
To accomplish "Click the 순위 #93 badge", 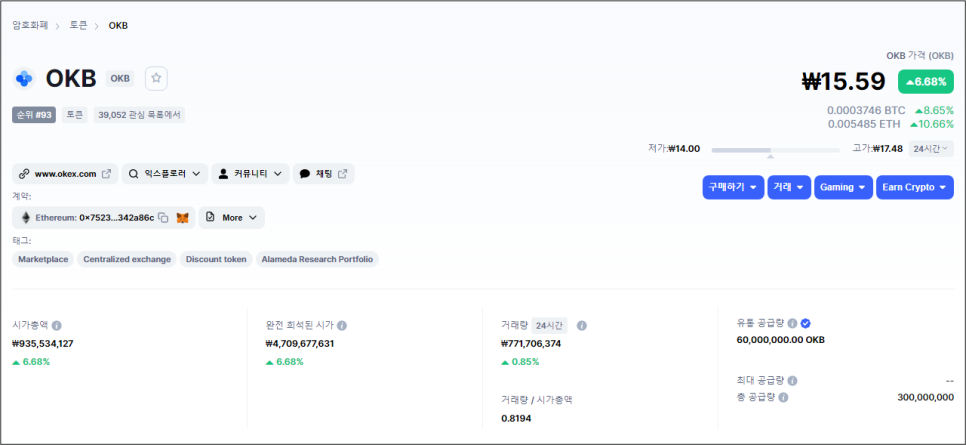I will click(34, 115).
